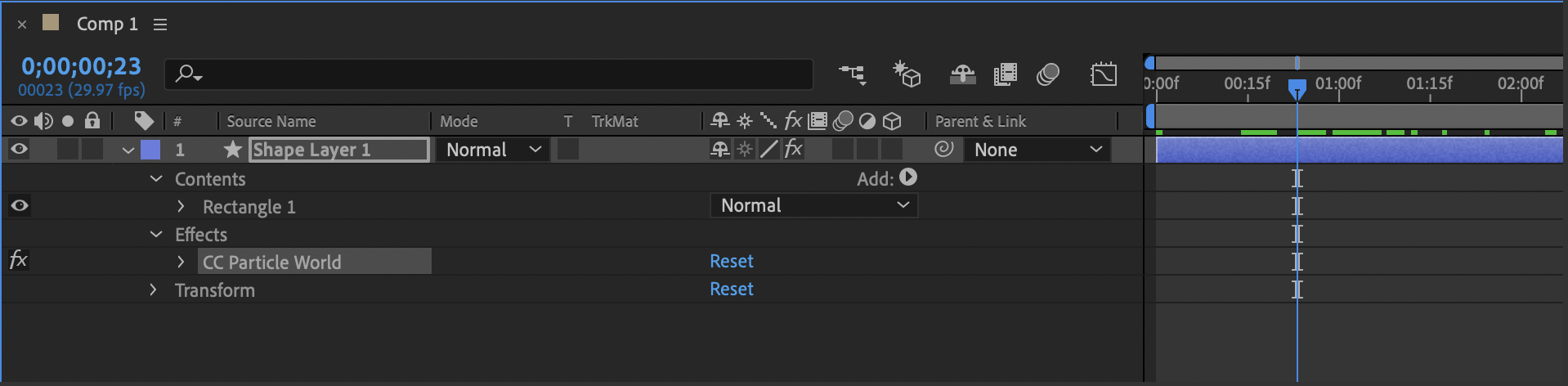The image size is (1568, 386).
Task: Select the Comp 1 timeline tab
Action: (107, 24)
